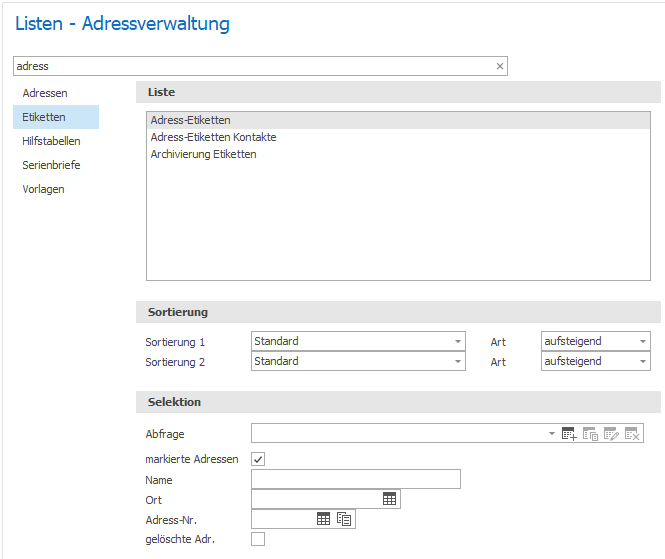Edit the Abfrage query pencil icon
Viewport: 665px width, 559px height.
point(611,433)
